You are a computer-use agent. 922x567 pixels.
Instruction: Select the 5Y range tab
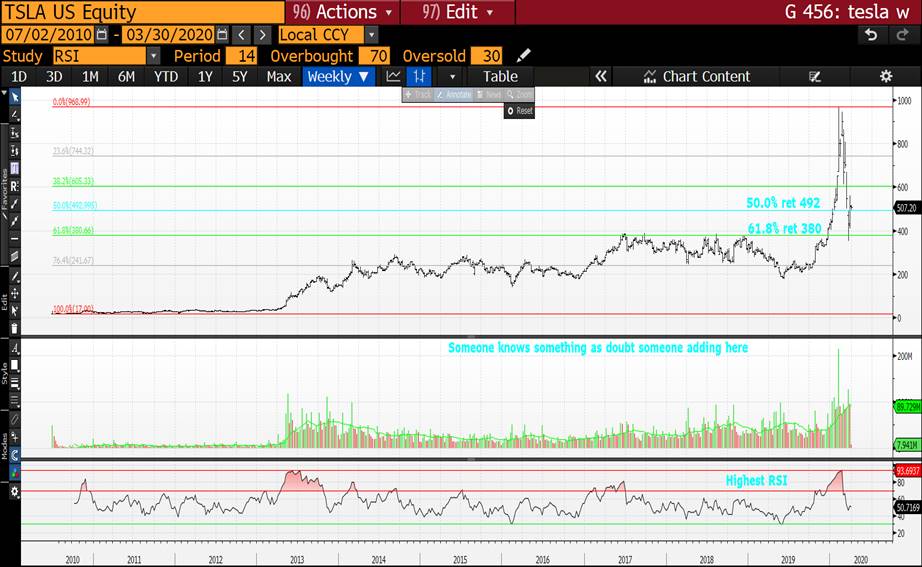coord(239,76)
